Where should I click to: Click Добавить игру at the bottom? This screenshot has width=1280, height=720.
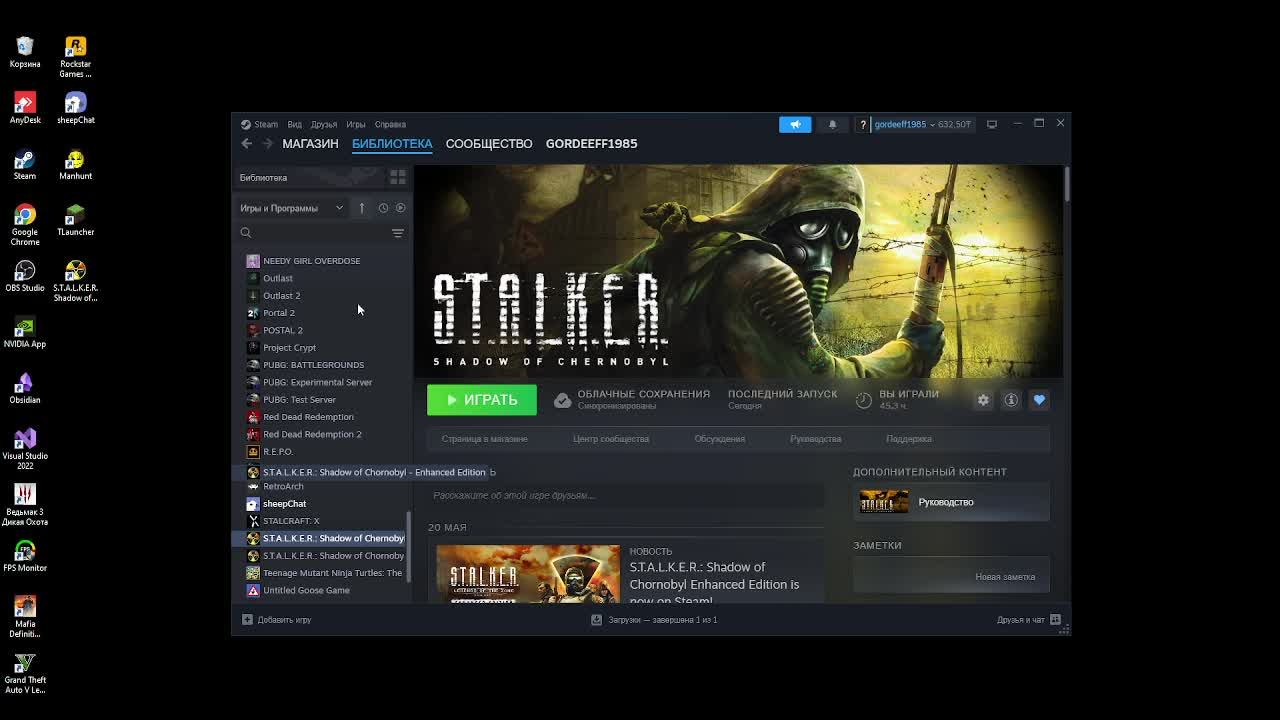coord(277,620)
